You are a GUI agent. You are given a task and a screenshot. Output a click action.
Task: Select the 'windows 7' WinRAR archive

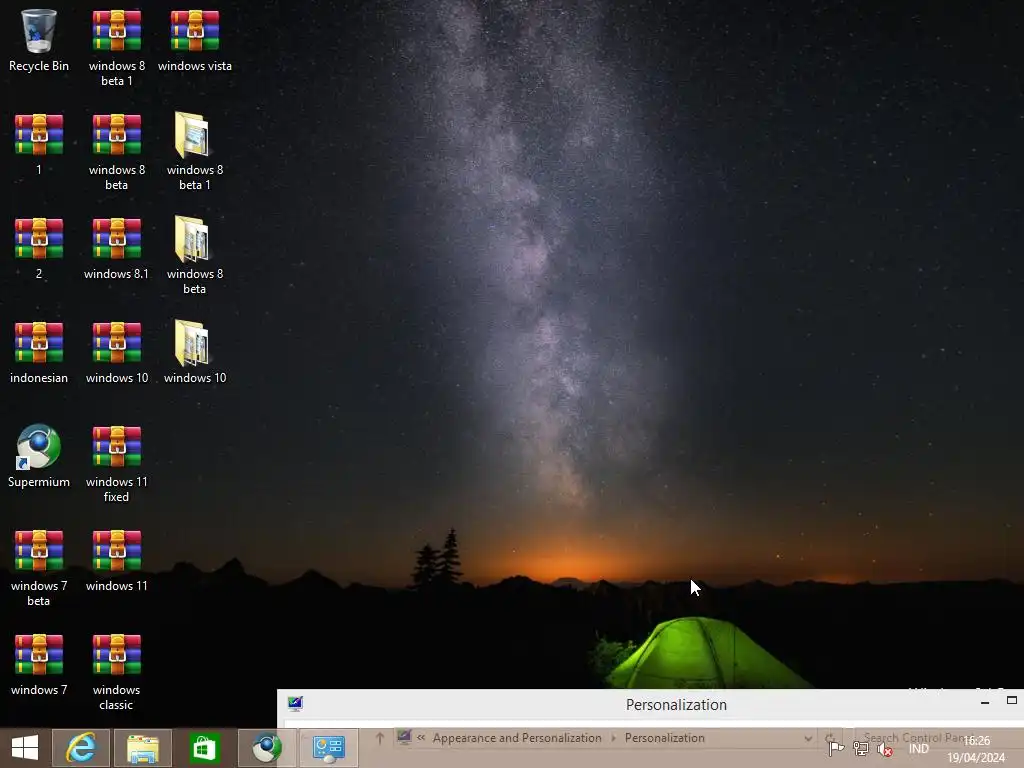pyautogui.click(x=39, y=664)
